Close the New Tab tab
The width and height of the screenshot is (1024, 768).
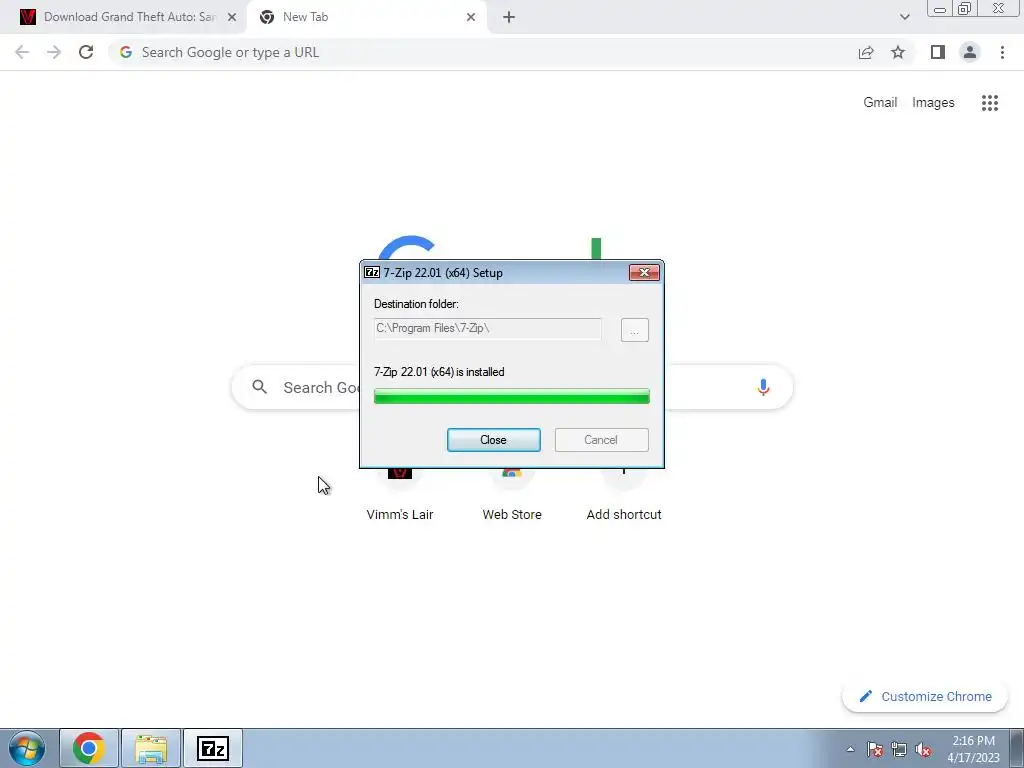tap(470, 18)
